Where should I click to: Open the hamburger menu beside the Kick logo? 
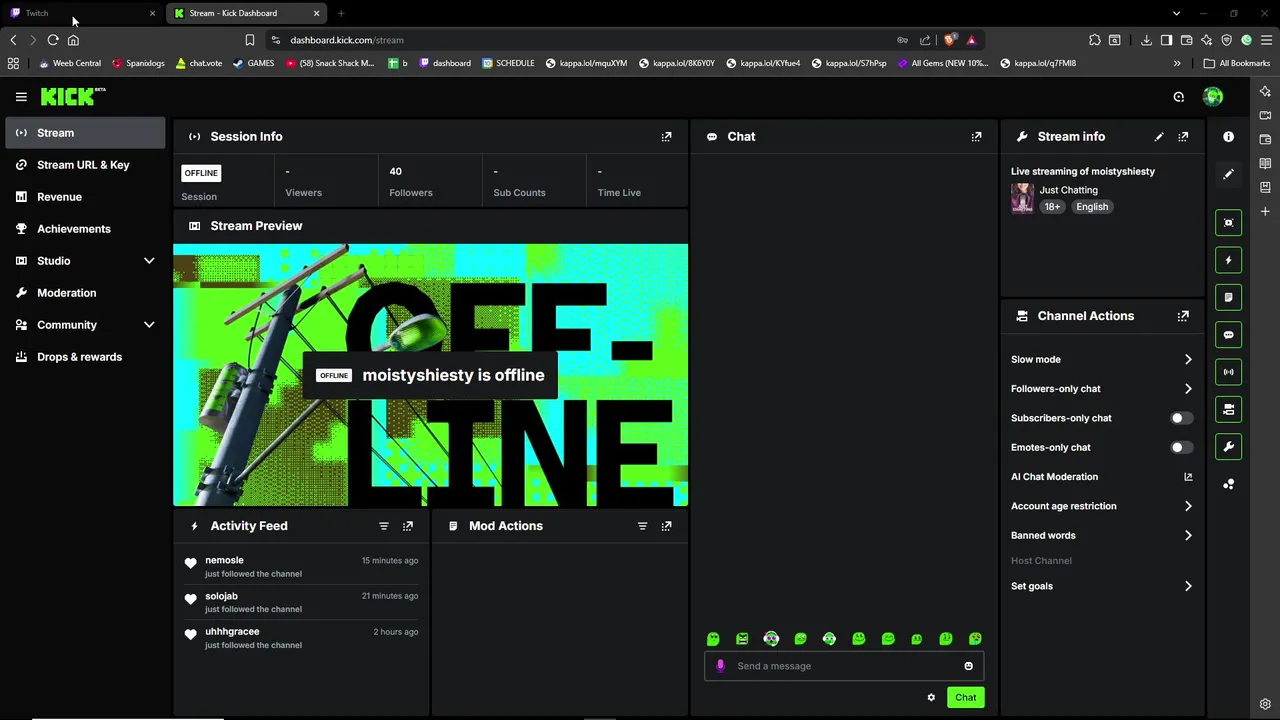(21, 97)
